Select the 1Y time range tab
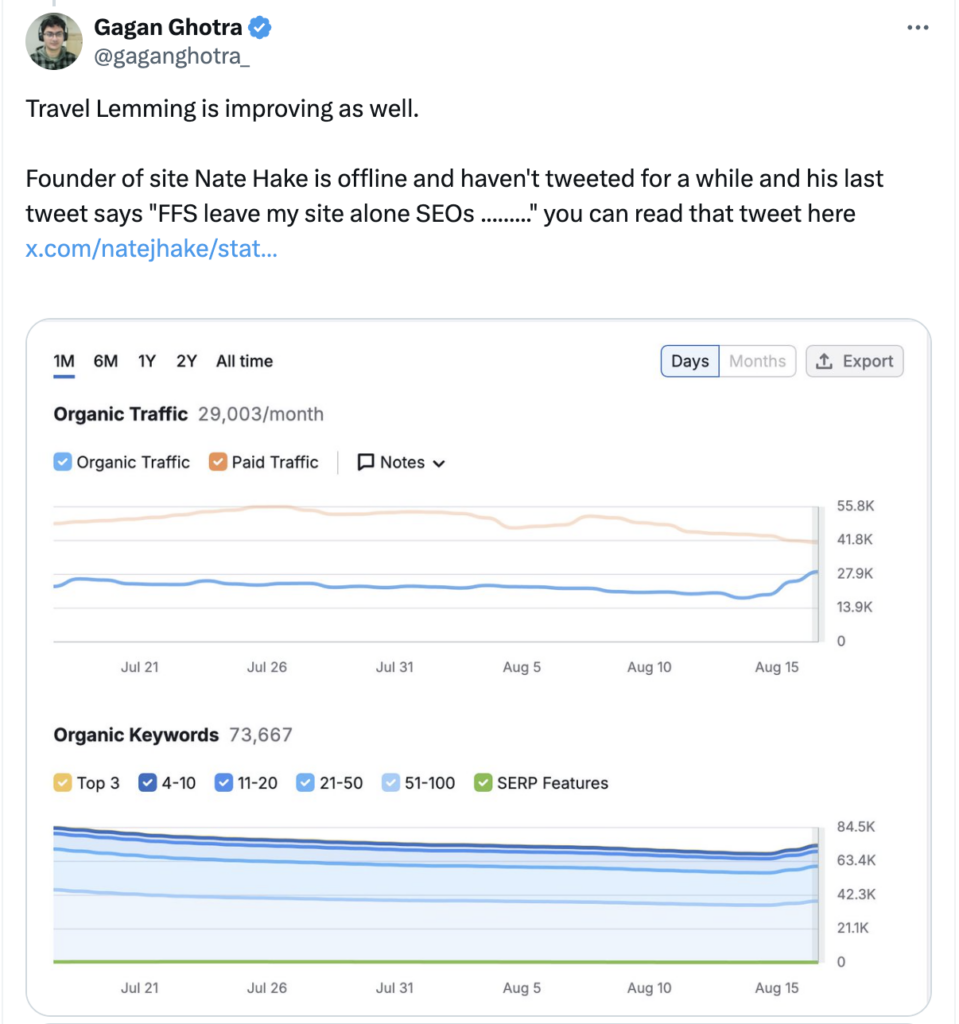Viewport: 959px width, 1024px height. 147,361
